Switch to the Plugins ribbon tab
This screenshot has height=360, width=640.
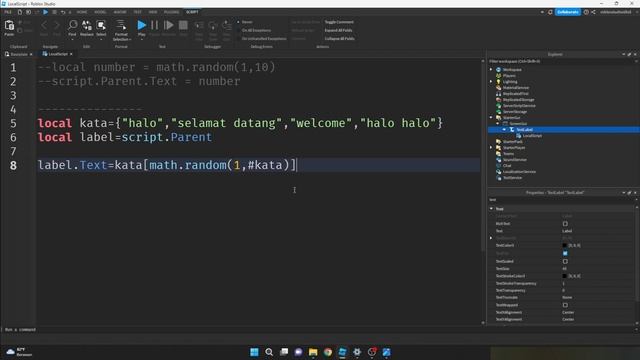coord(171,12)
